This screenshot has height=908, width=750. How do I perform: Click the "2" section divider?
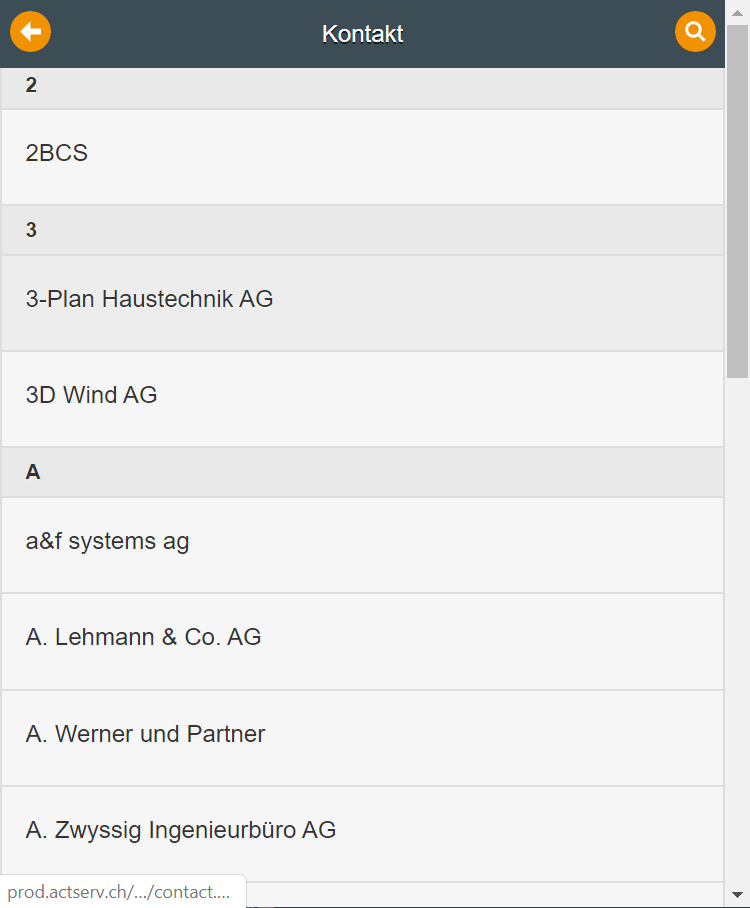pyautogui.click(x=361, y=87)
